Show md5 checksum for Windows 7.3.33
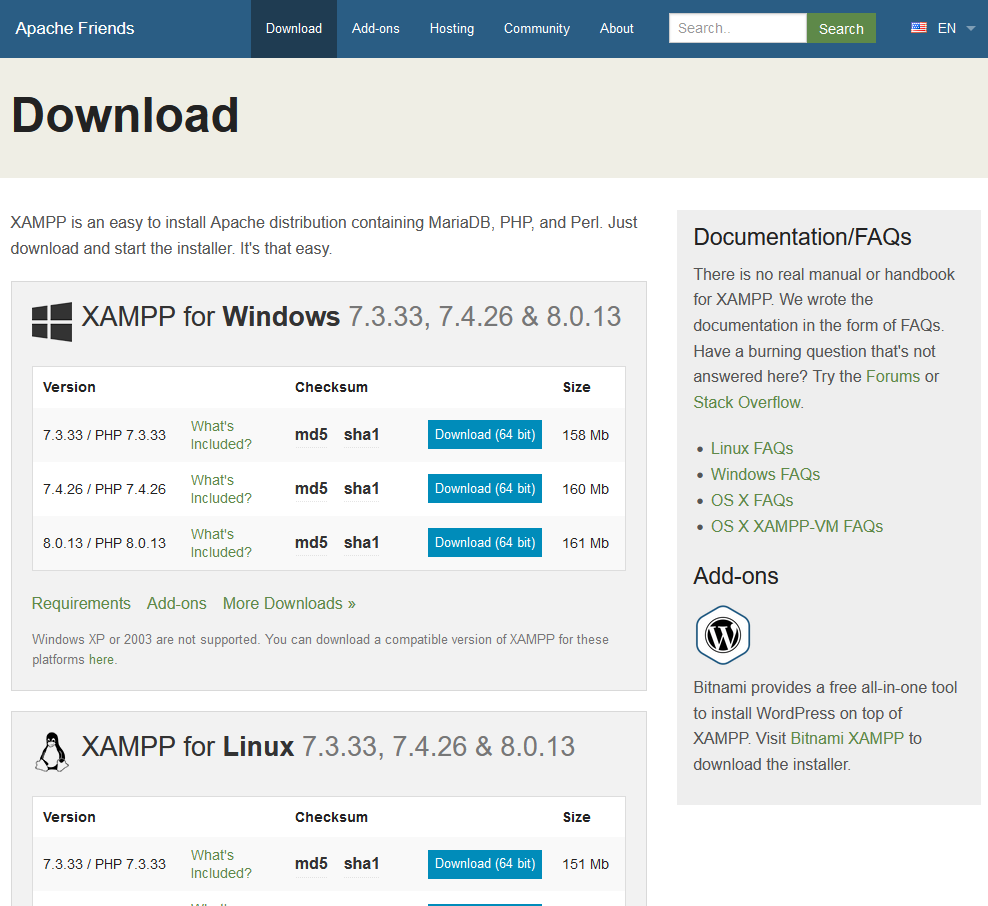Screen dimensions: 988x906 click(x=311, y=435)
